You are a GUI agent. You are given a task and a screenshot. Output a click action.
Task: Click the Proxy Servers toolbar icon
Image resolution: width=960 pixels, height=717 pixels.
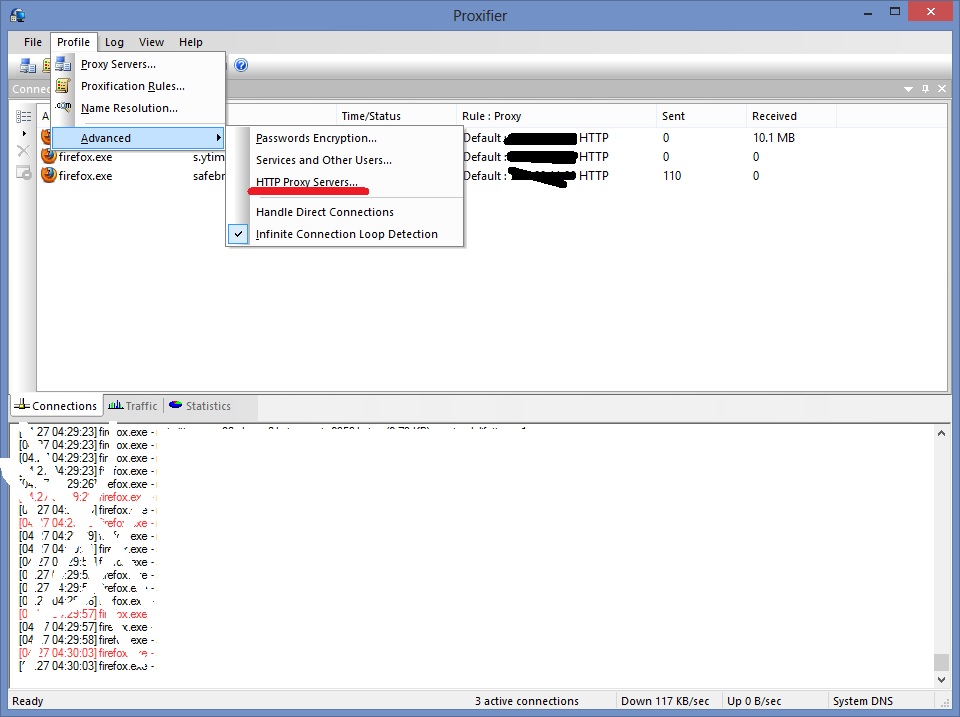pyautogui.click(x=28, y=65)
